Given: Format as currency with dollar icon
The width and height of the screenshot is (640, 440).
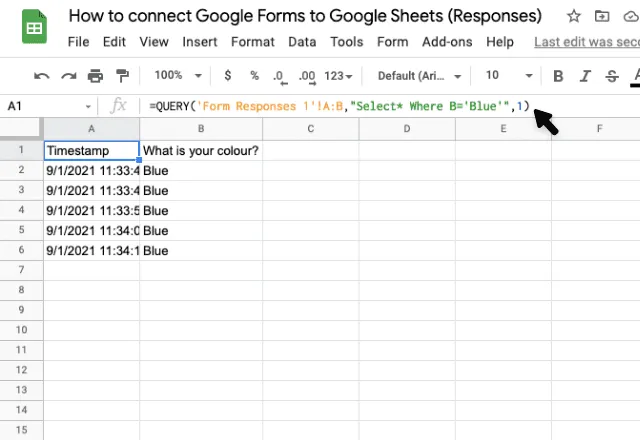Looking at the screenshot, I should click(x=228, y=76).
